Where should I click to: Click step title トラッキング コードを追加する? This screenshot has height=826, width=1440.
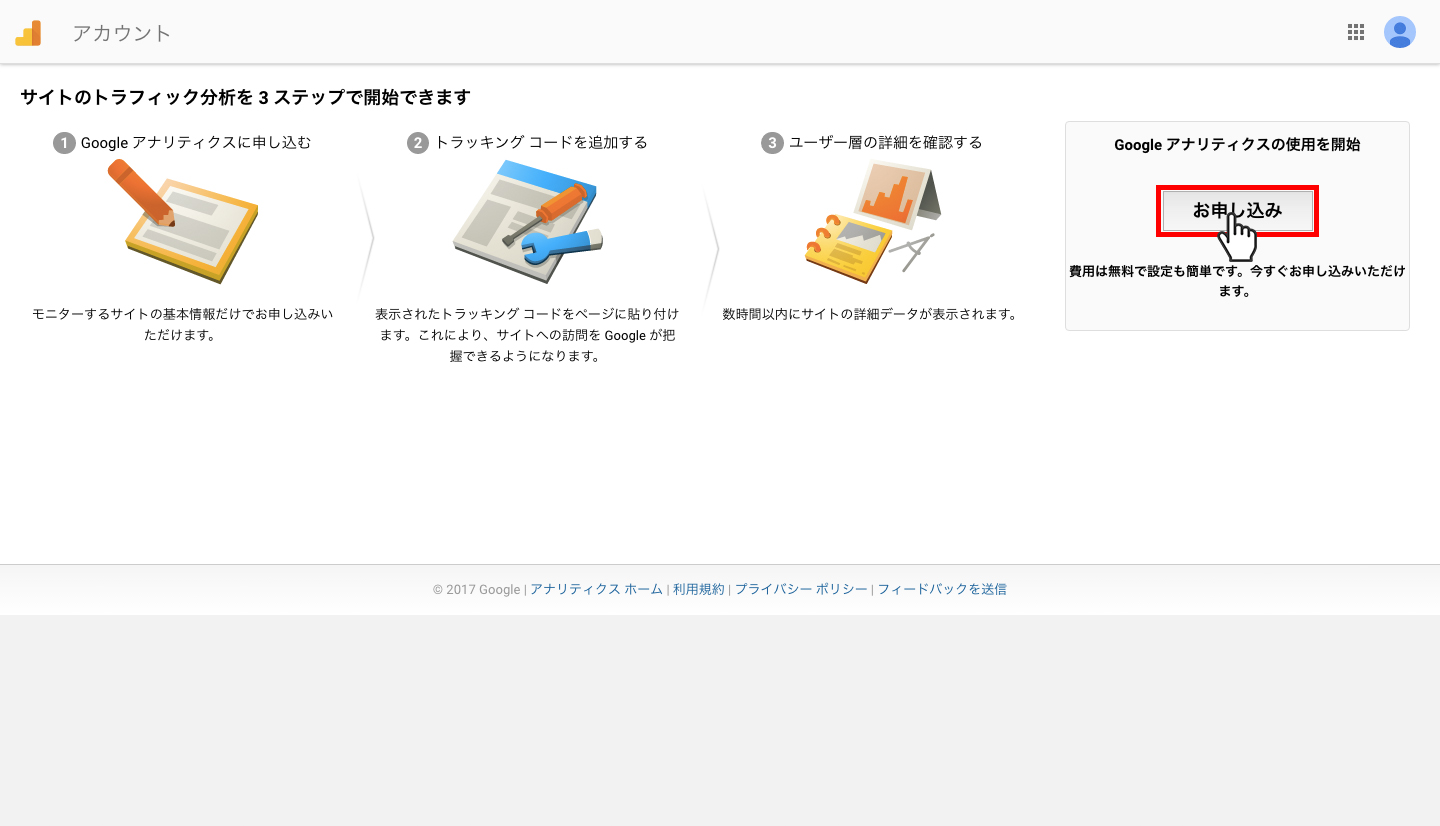(x=541, y=143)
